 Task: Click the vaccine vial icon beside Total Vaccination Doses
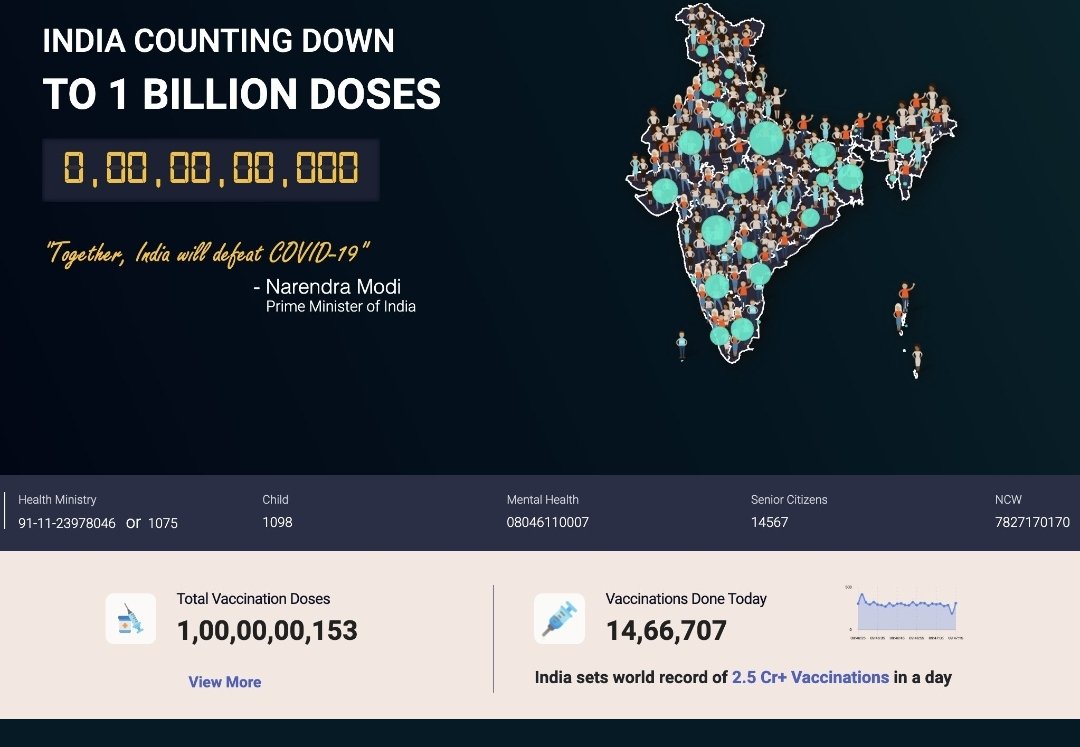131,618
